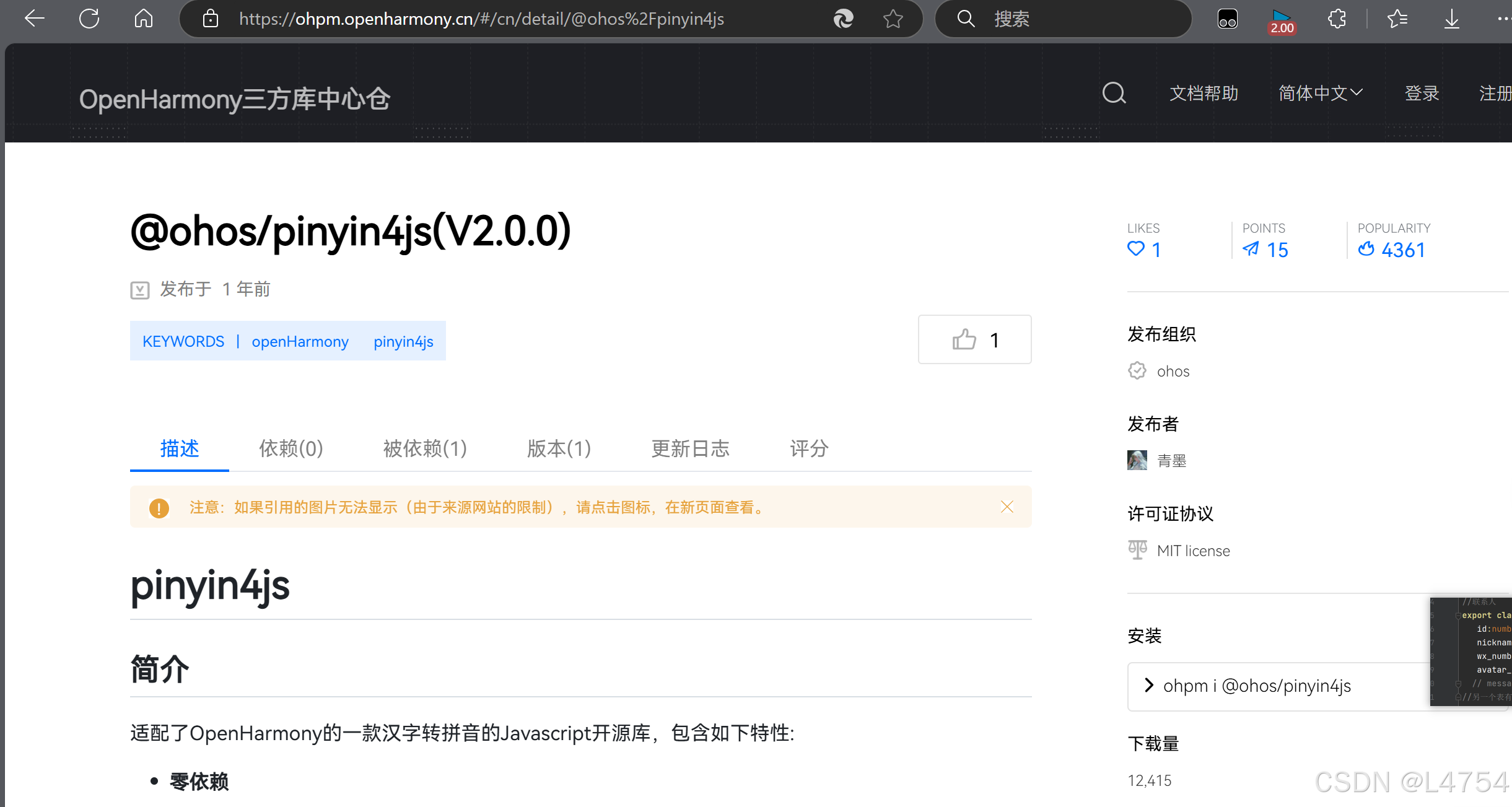Viewport: 1512px width, 807px height.
Task: Switch to the 被依赖(1) tab
Action: [425, 448]
